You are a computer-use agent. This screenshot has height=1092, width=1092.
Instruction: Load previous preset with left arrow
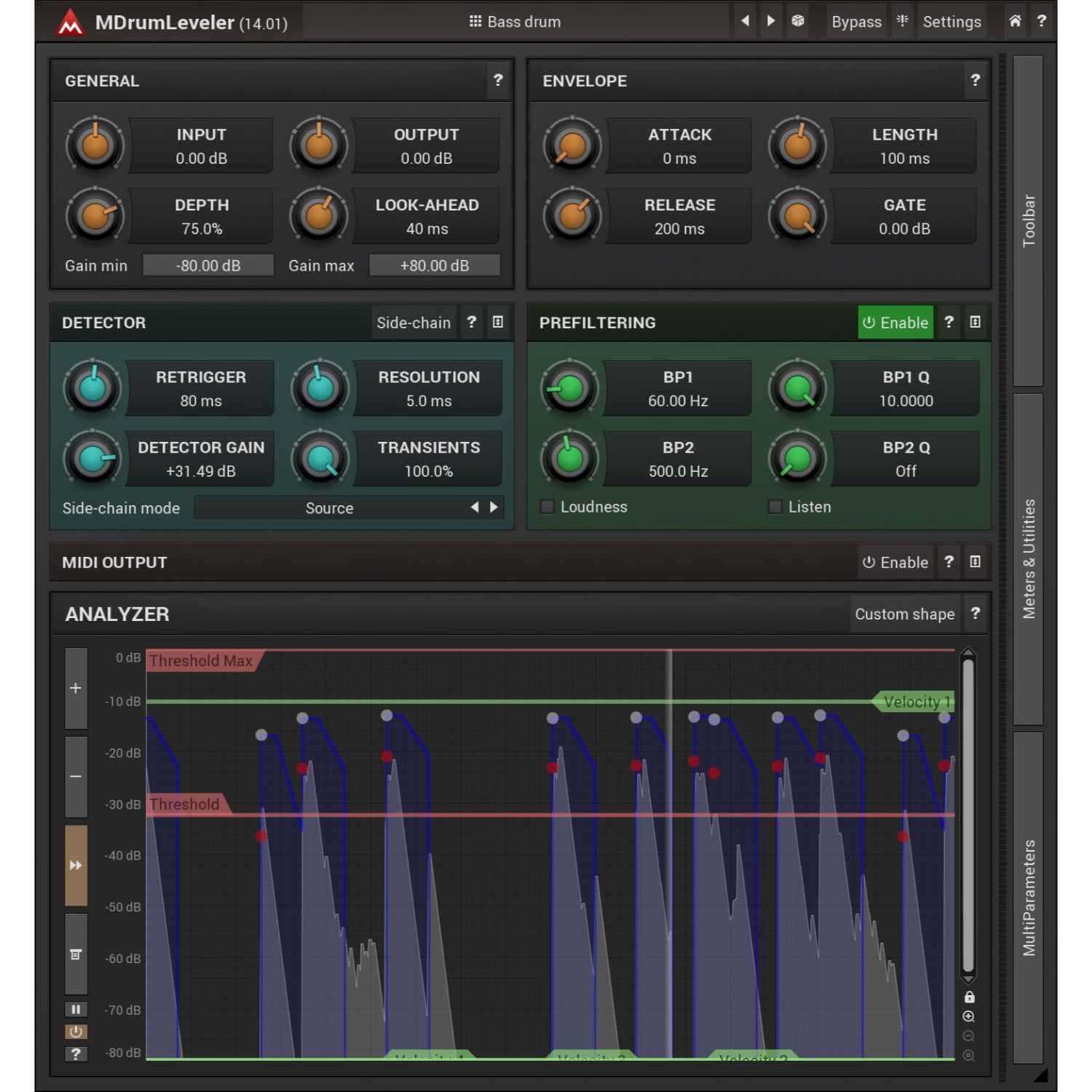point(745,21)
